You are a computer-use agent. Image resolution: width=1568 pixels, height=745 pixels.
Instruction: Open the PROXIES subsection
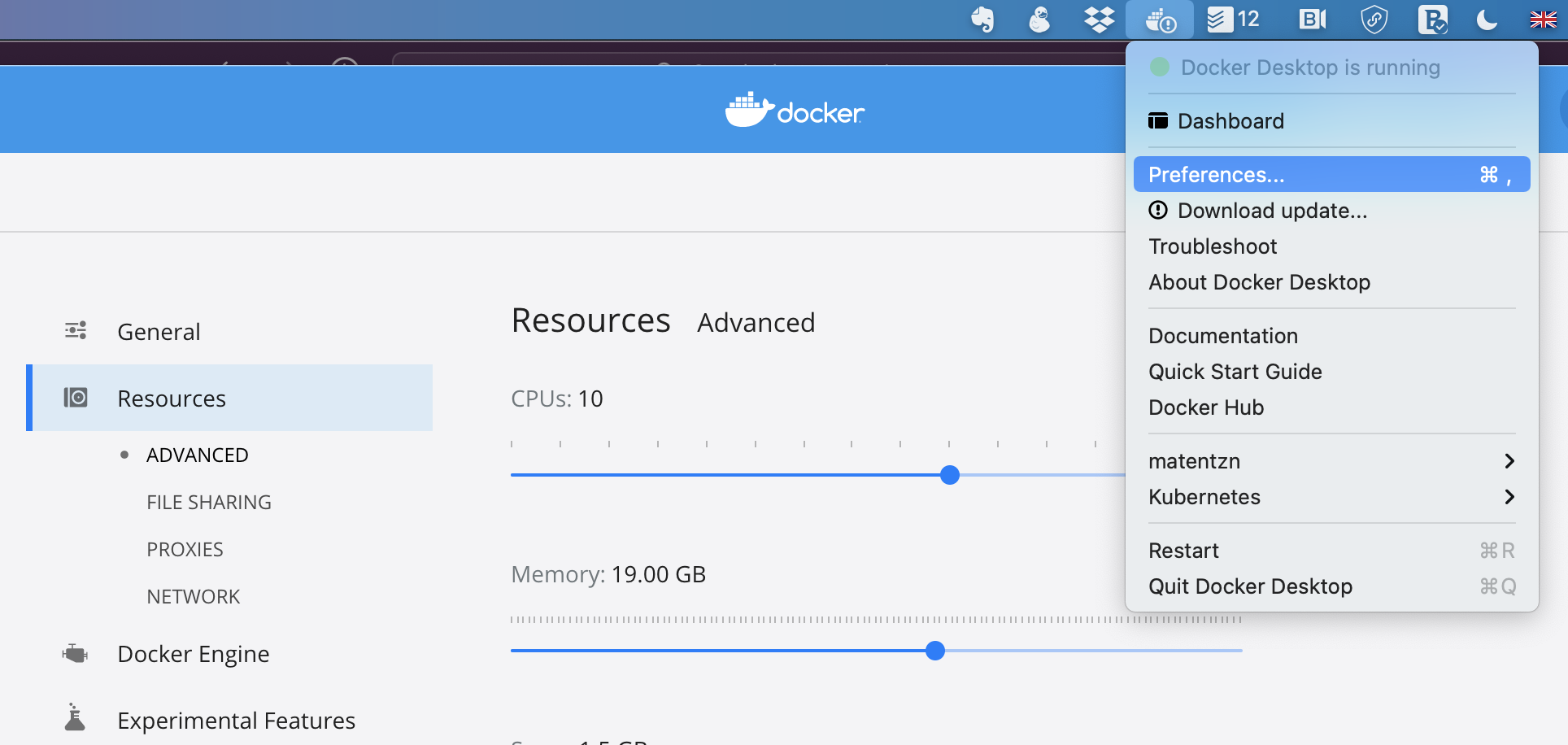pyautogui.click(x=185, y=549)
